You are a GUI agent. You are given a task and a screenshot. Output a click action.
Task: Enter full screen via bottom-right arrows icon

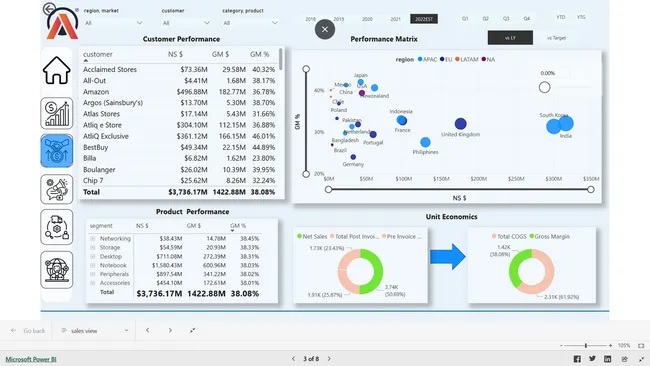641,359
